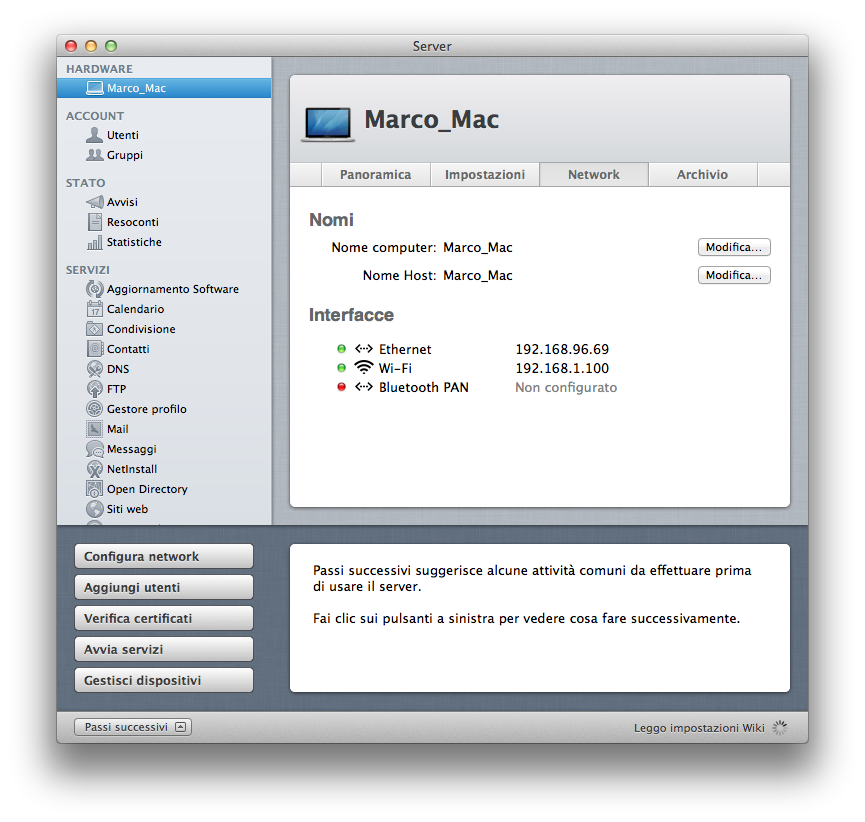Screen dimensions: 865x822
Task: Click the Bluetooth PAN interface arrows icon
Action: click(x=364, y=387)
